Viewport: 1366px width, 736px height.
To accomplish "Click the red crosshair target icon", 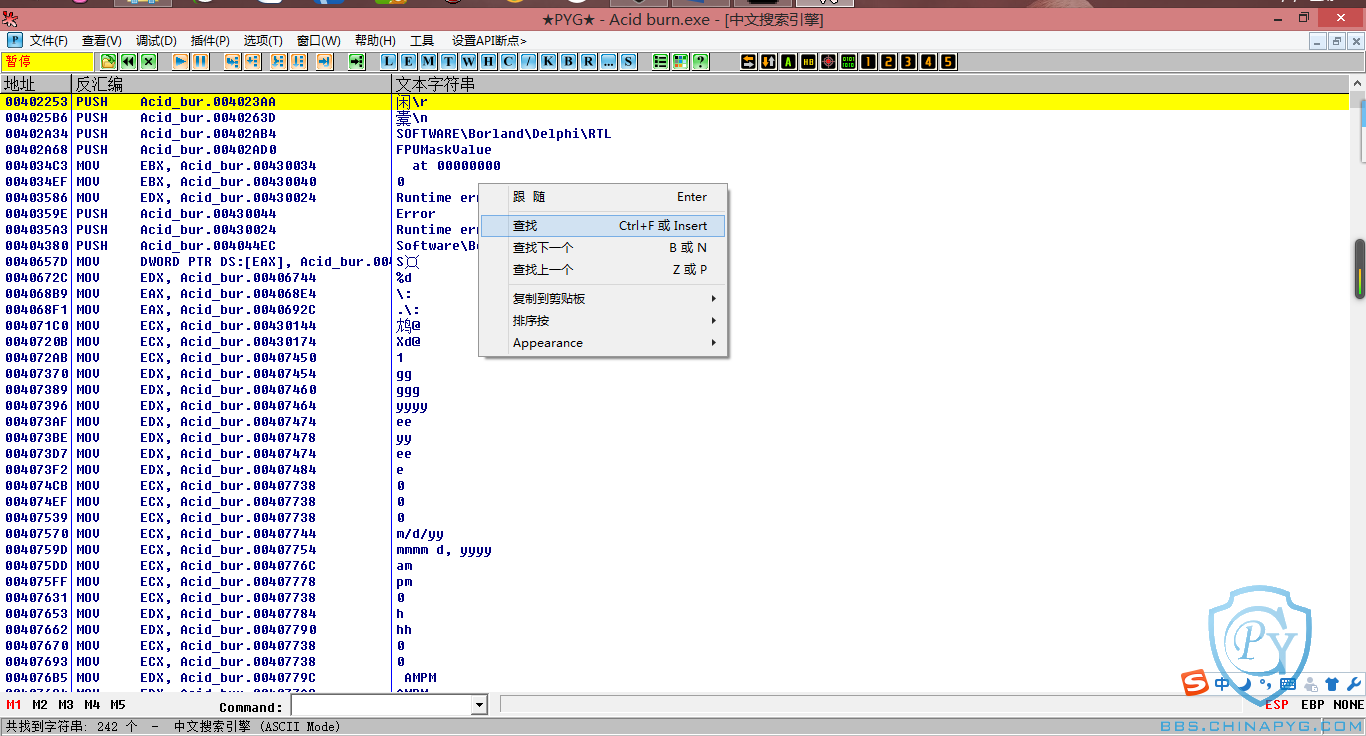I will click(829, 61).
